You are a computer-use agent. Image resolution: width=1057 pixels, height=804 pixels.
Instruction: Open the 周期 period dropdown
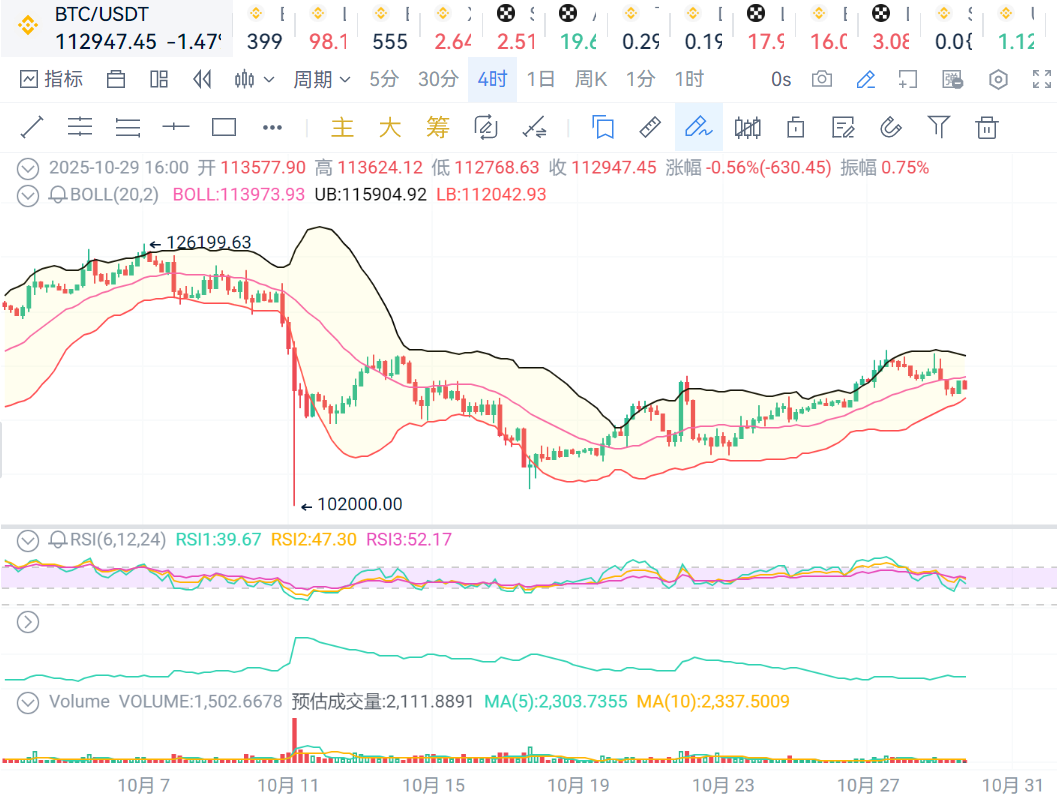321,79
